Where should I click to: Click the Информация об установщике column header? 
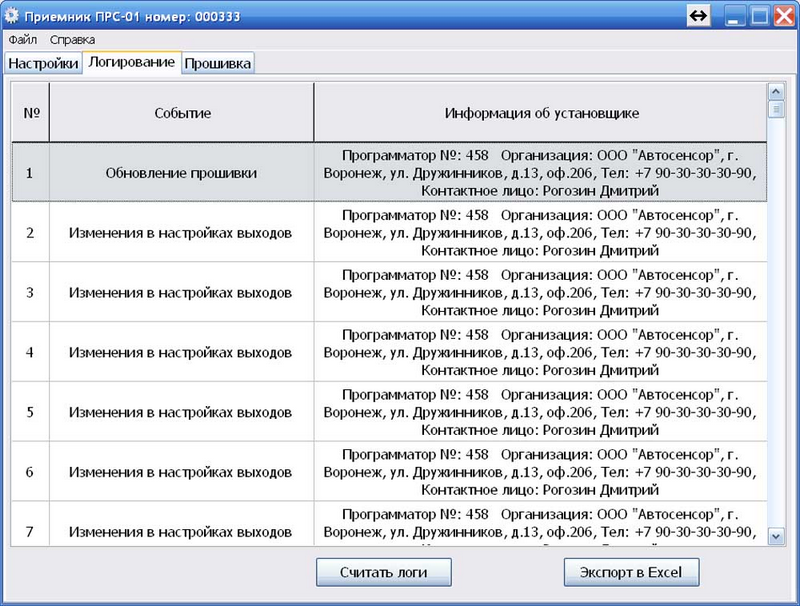541,113
